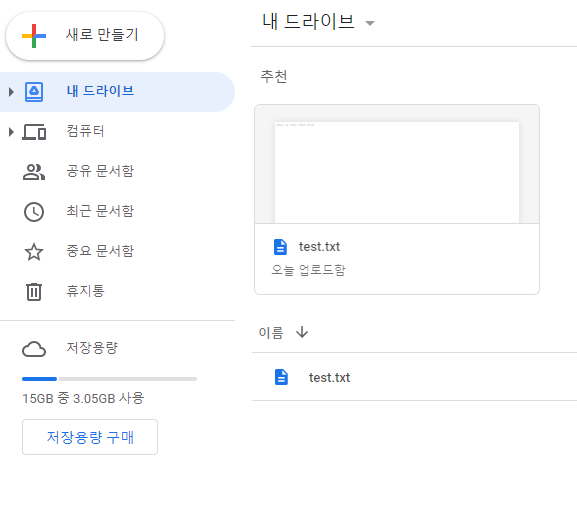
Task: Open 중요 문서함
Action: (x=100, y=251)
